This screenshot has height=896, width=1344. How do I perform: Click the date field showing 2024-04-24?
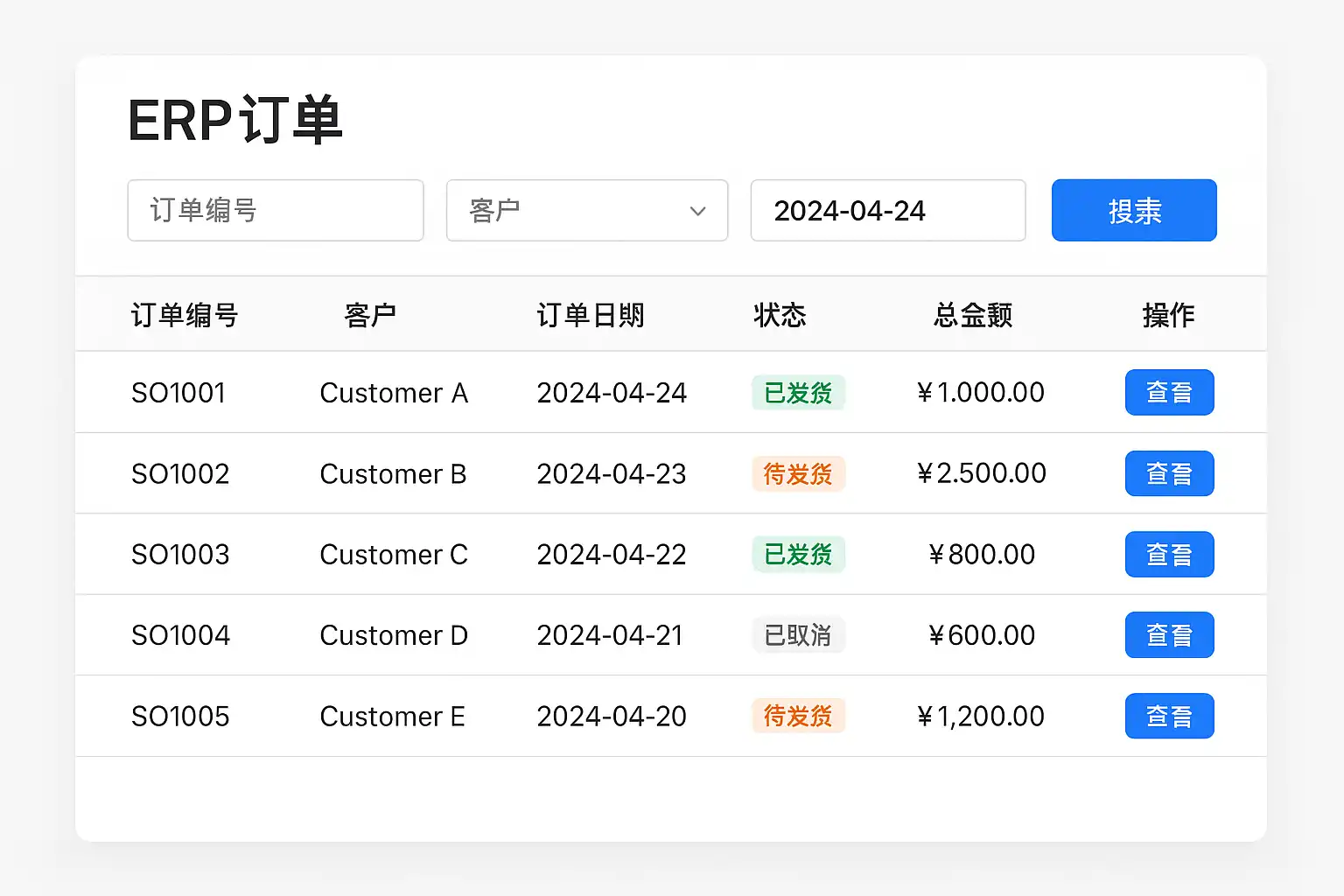tap(887, 211)
